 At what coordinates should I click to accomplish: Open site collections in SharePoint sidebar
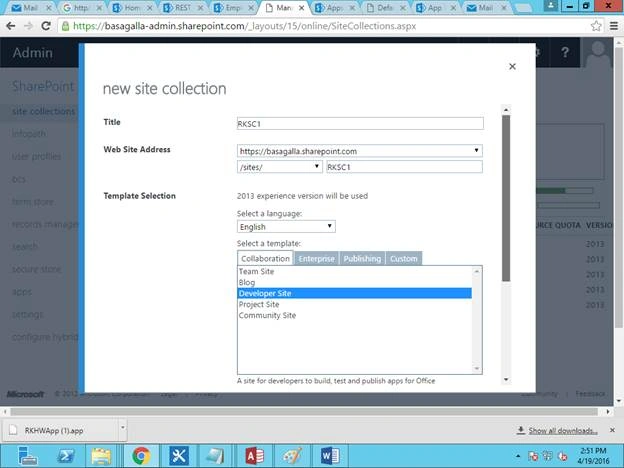43,111
